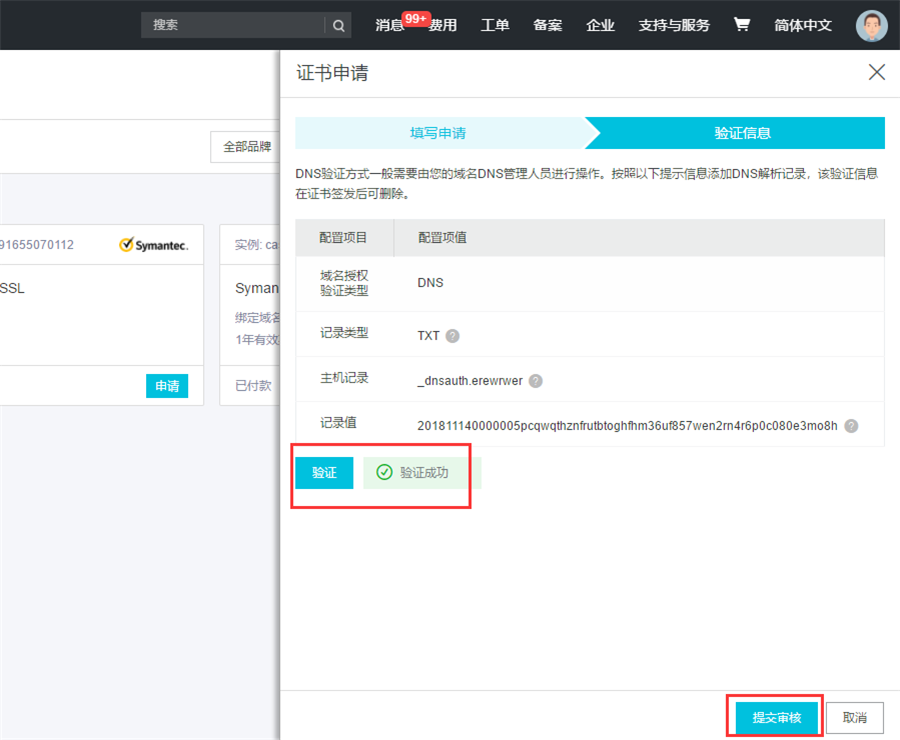
Task: Open the shopping cart icon
Action: tap(741, 25)
